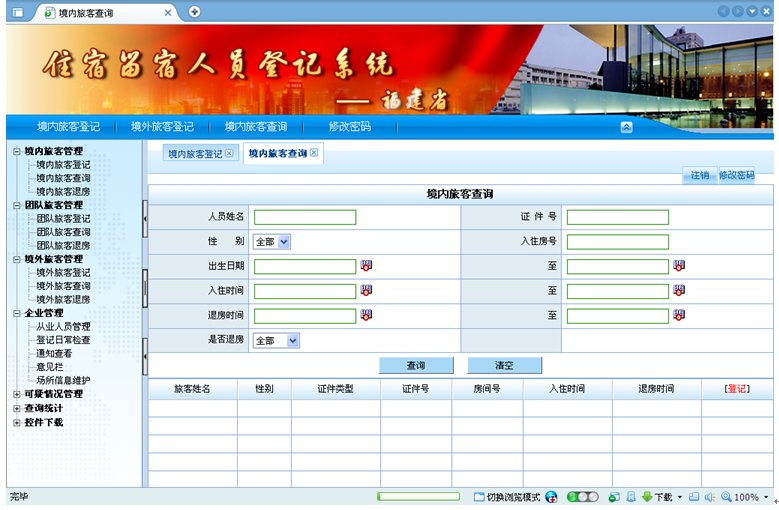Screen dimensions: 779x510
Task: Collapse the 企业管理 tree node
Action: click(x=16, y=313)
